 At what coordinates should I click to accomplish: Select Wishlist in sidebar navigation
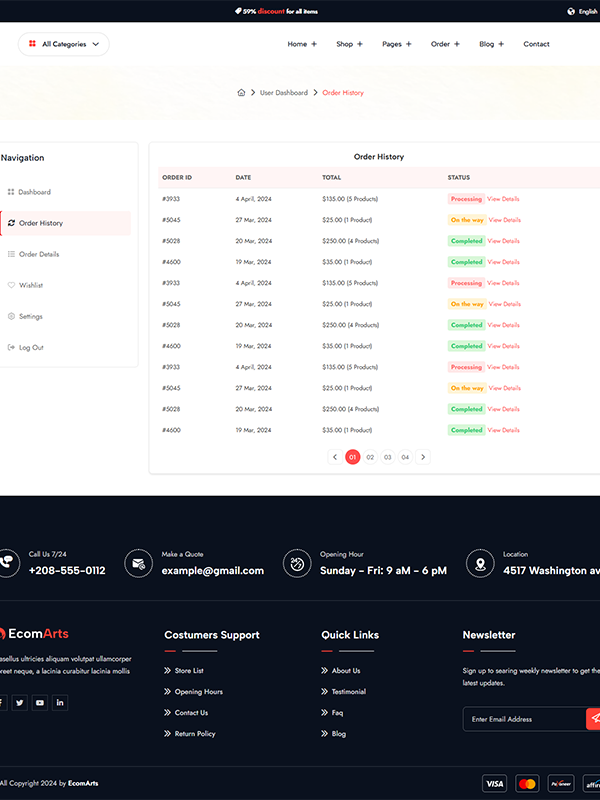point(31,285)
